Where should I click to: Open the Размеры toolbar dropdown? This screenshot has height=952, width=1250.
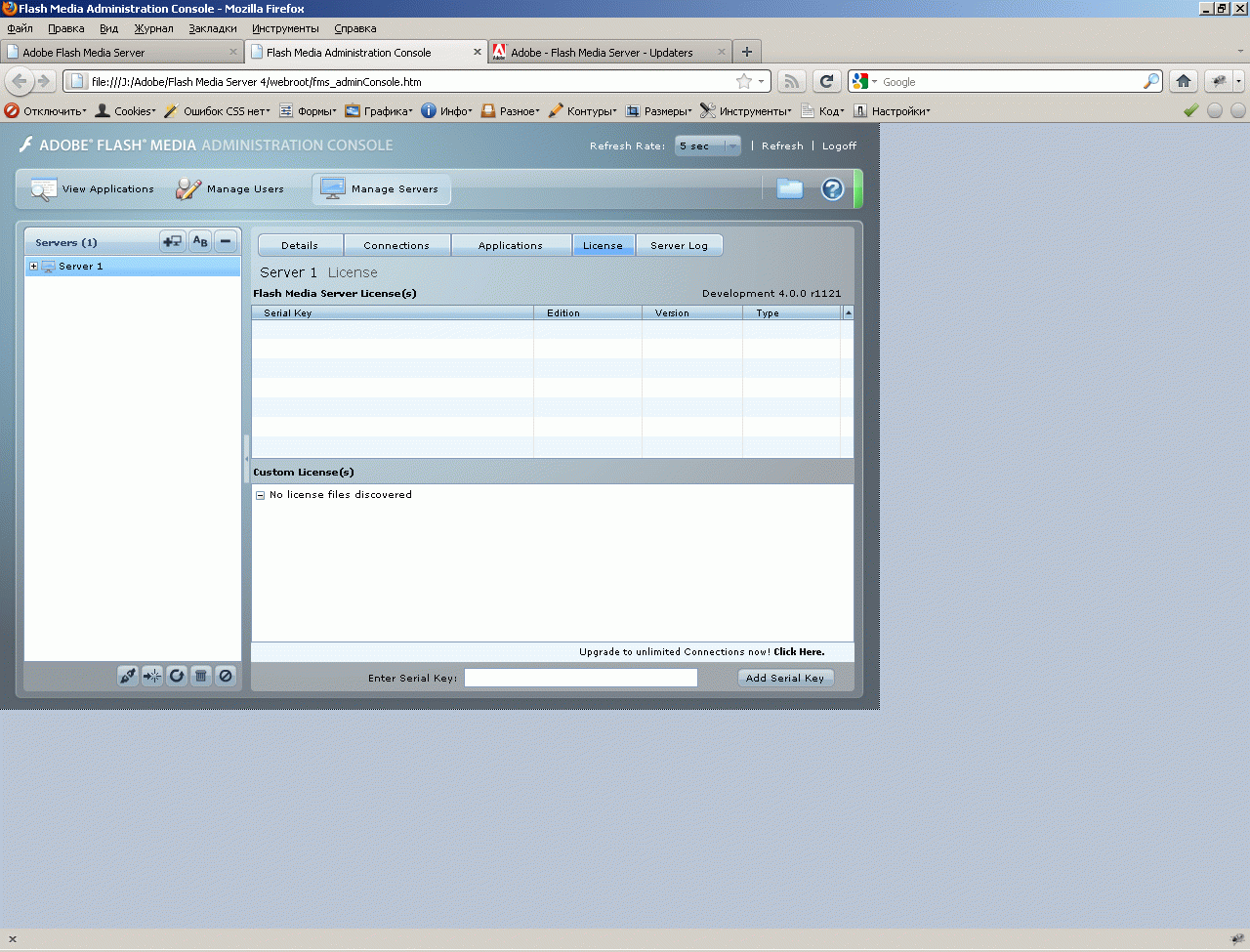point(658,110)
